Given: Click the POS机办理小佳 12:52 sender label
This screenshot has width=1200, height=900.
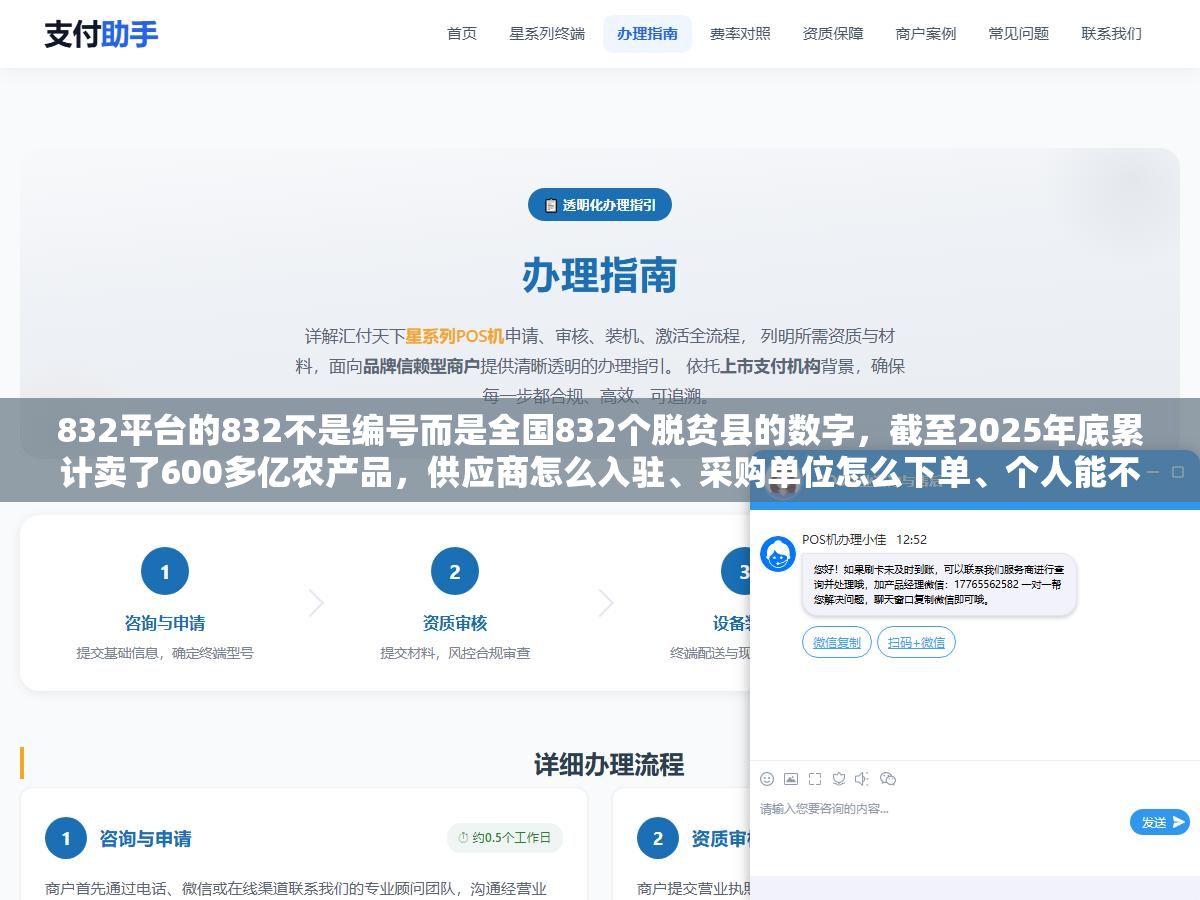Looking at the screenshot, I should tap(864, 539).
